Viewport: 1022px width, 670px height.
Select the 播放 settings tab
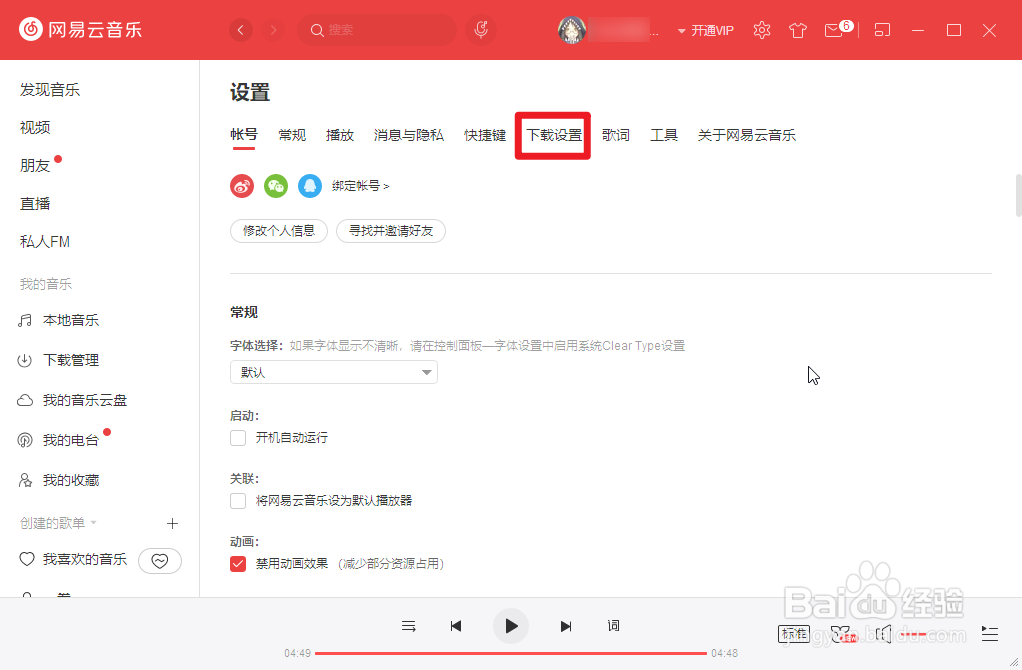[x=340, y=135]
